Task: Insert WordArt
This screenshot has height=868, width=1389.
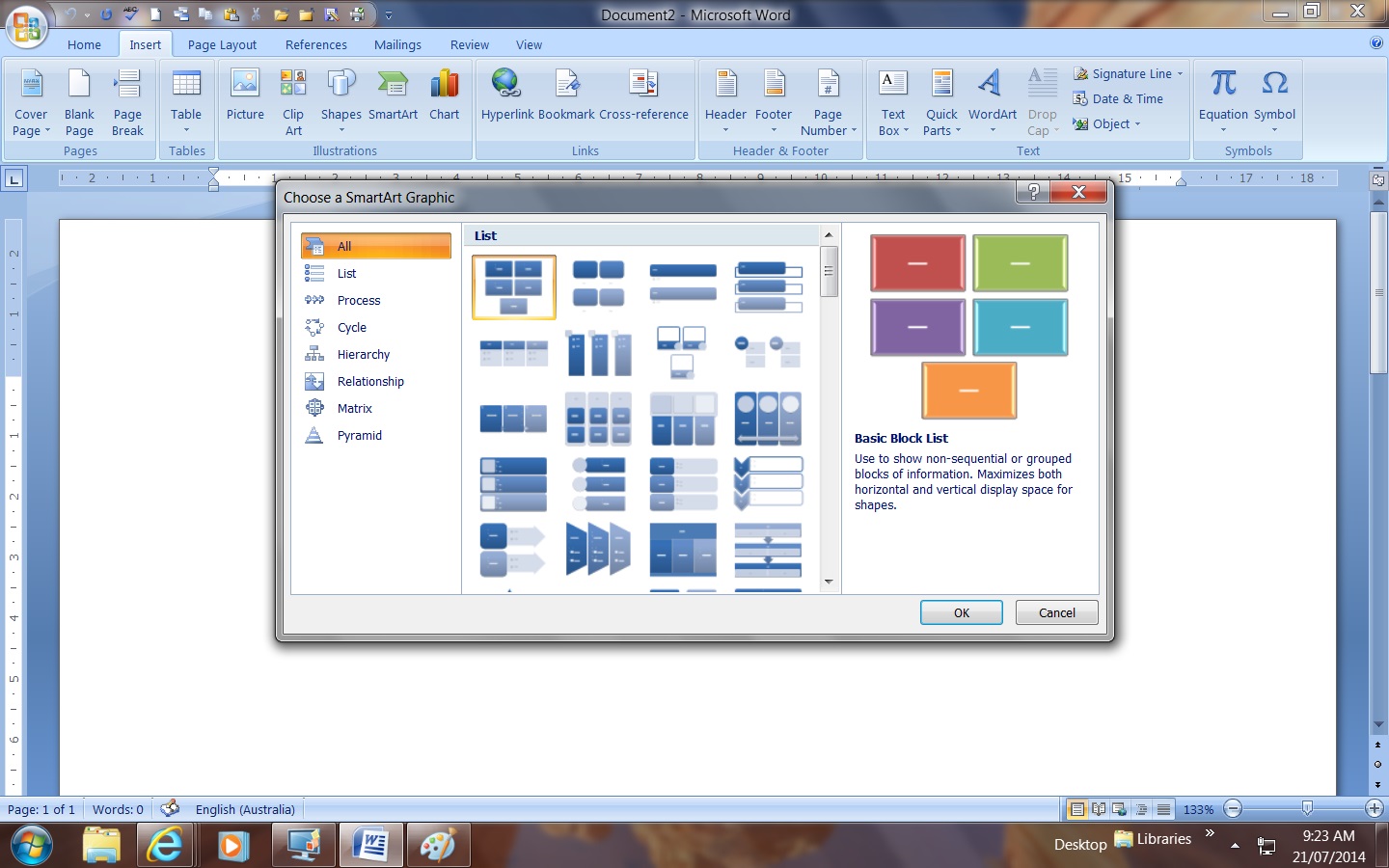Action: (992, 96)
